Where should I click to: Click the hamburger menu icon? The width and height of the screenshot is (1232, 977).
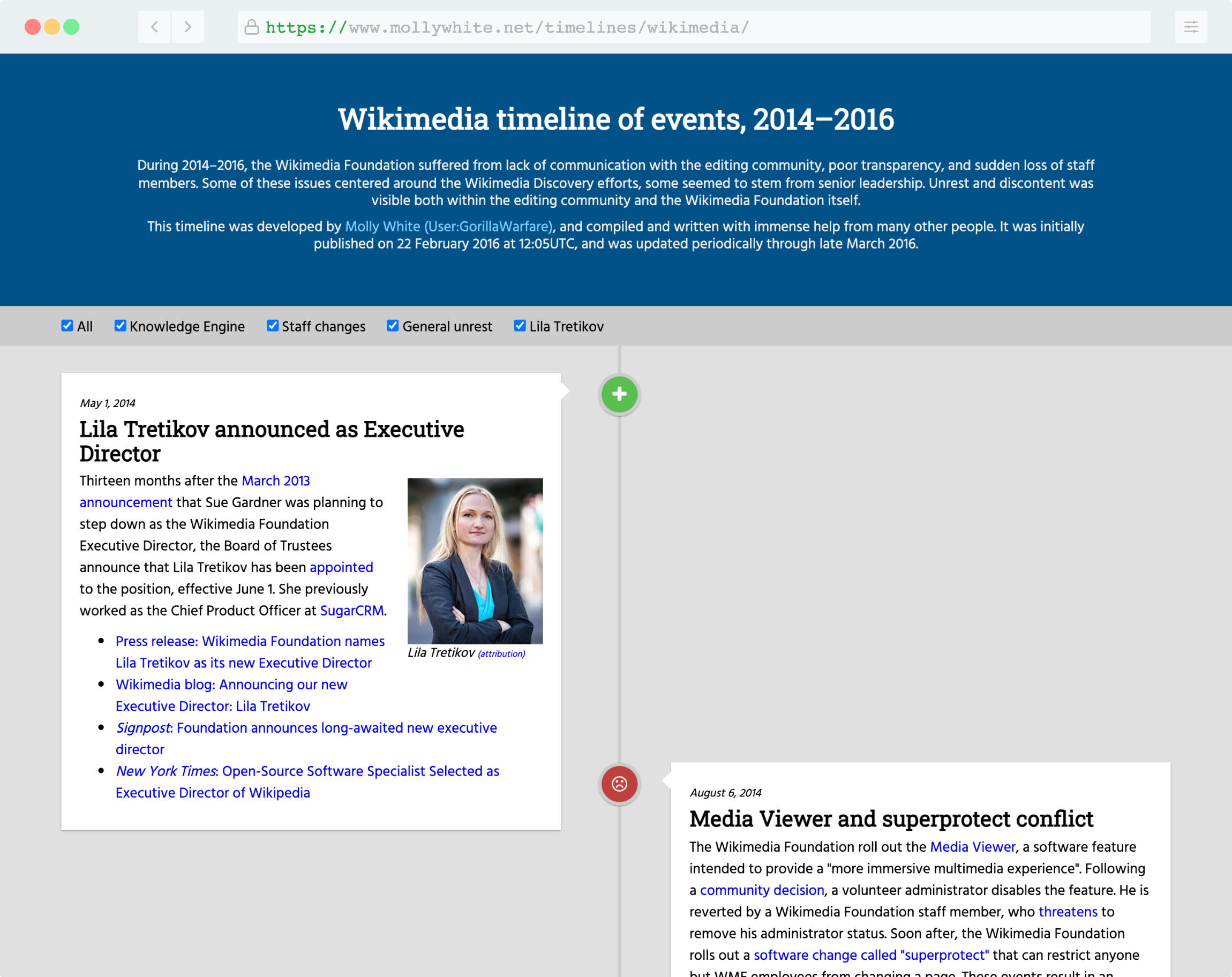click(1191, 27)
